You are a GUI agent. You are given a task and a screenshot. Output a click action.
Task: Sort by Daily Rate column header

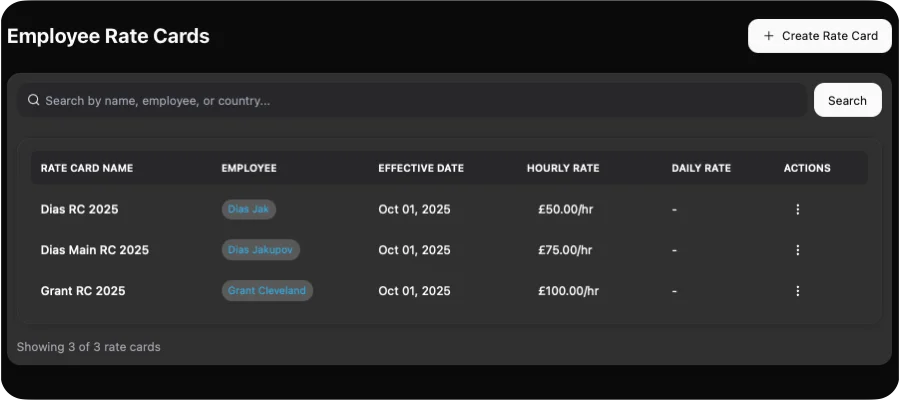(701, 168)
